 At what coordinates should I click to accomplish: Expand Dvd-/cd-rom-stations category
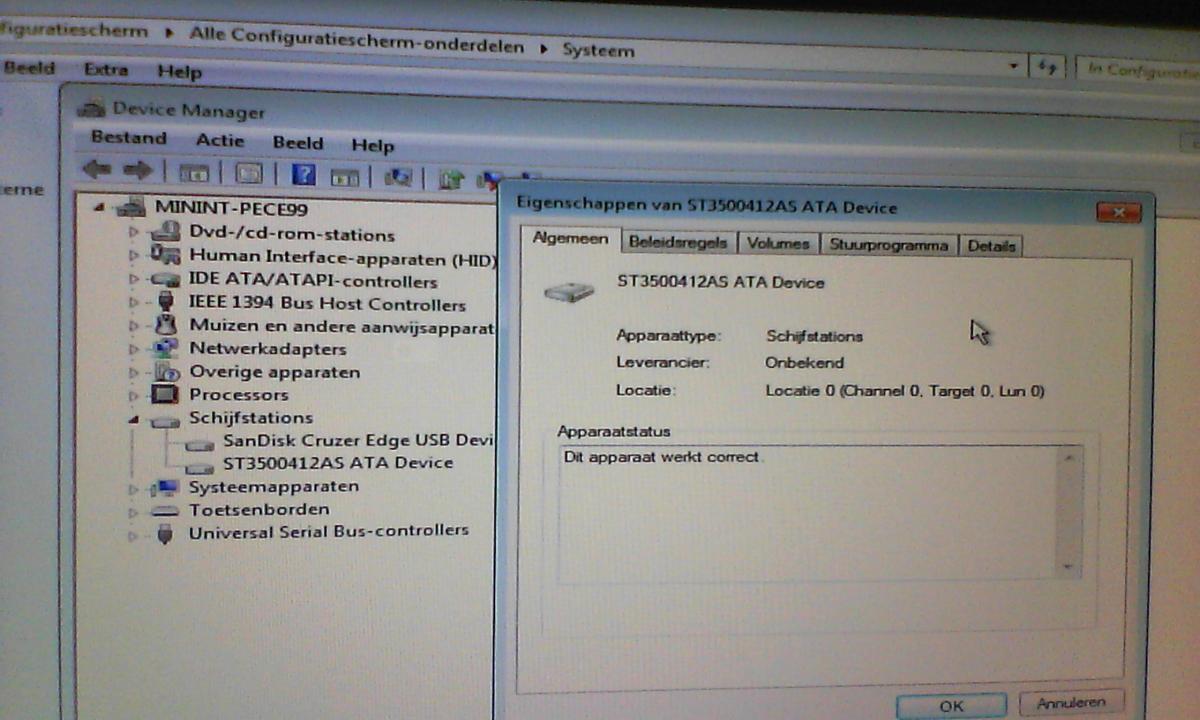(x=134, y=233)
